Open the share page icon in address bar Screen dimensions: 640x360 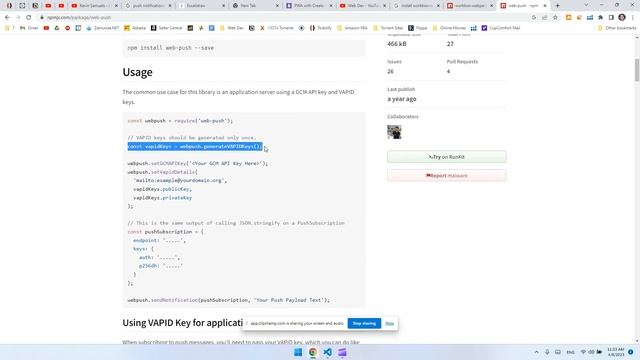coord(544,18)
